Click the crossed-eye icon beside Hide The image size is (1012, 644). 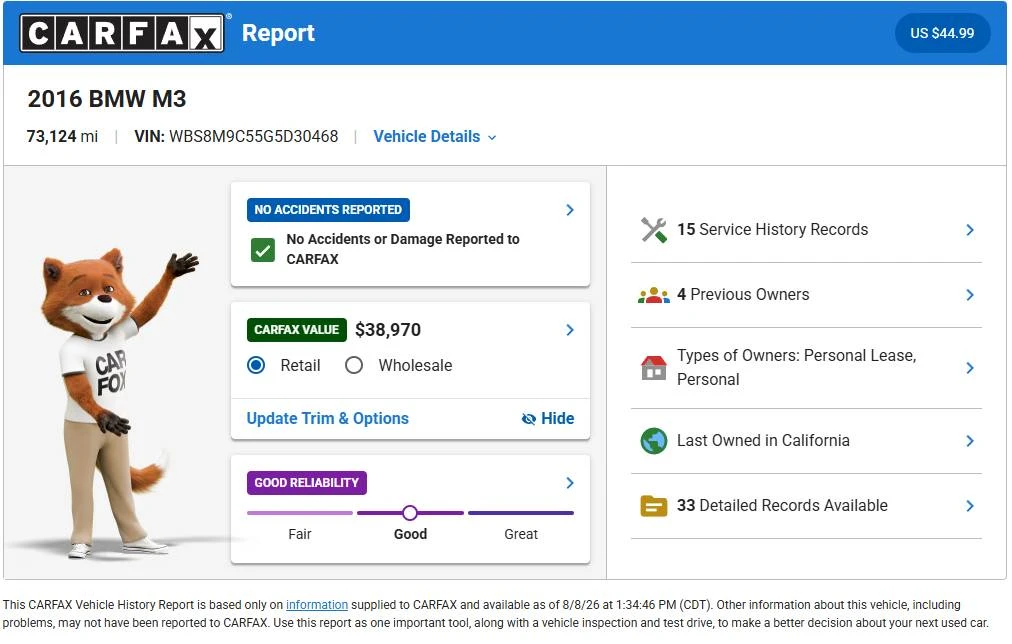click(529, 419)
